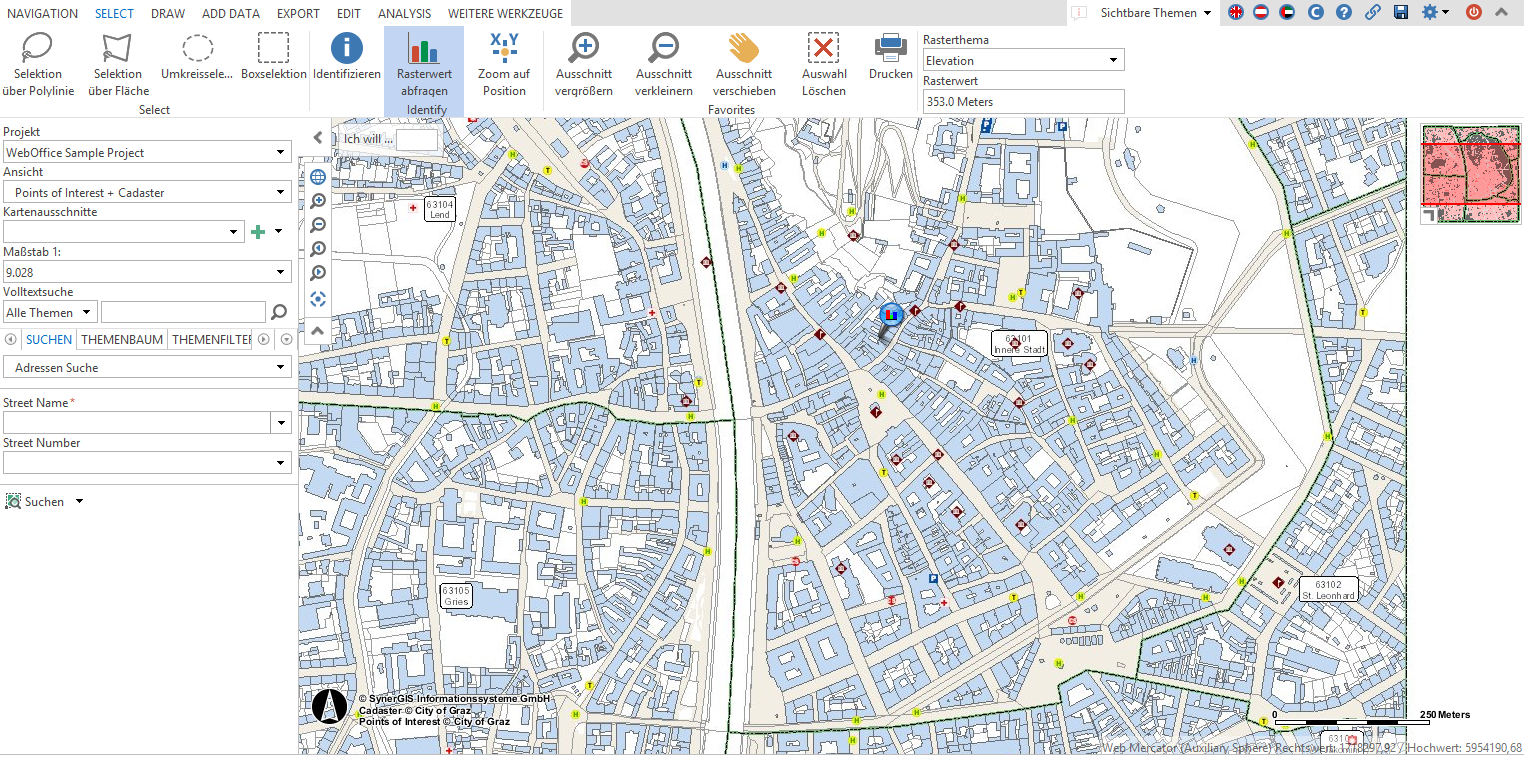The width and height of the screenshot is (1524, 777).
Task: Open help via the question mark icon
Action: pyautogui.click(x=1343, y=13)
